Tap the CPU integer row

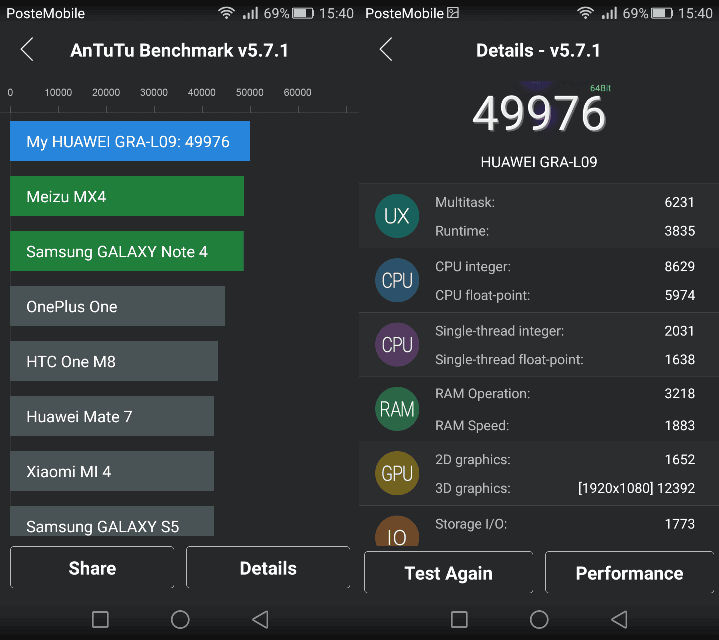coord(564,266)
